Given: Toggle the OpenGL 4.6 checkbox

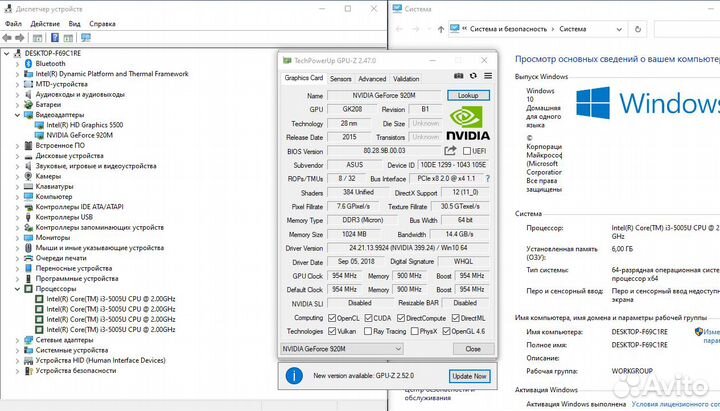Looking at the screenshot, I should click(x=446, y=331).
